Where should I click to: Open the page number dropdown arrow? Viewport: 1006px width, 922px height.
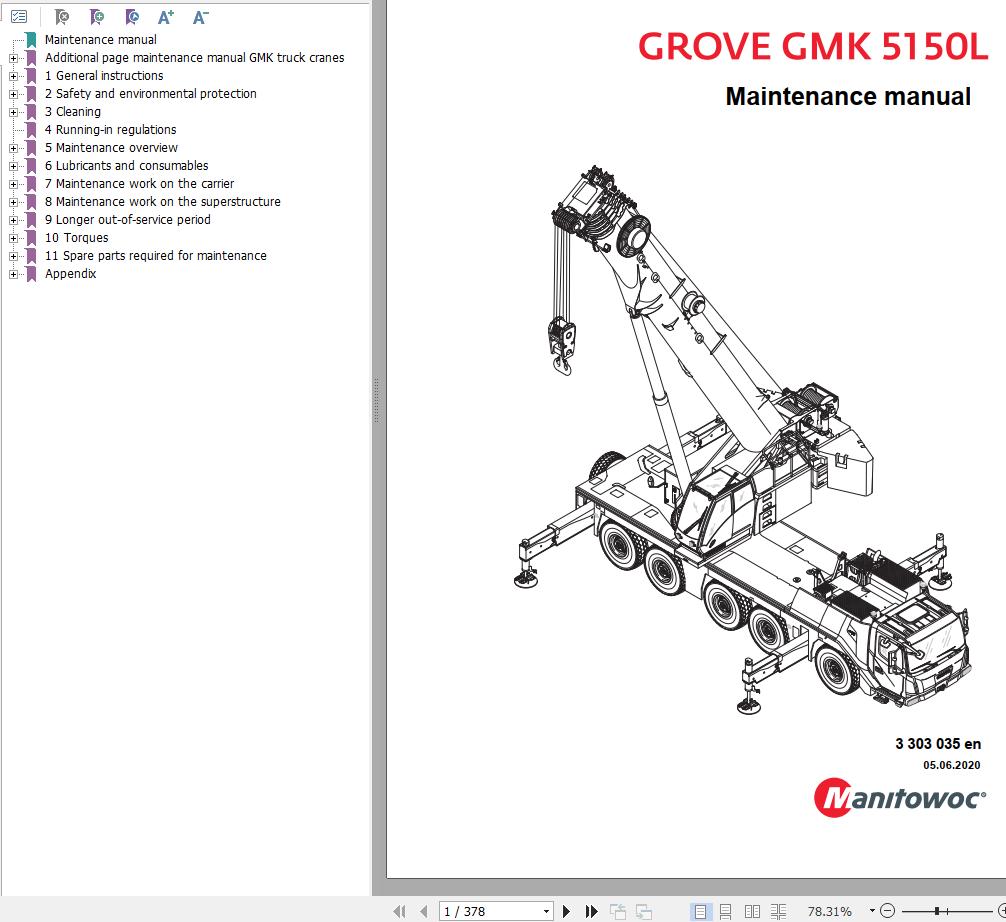pos(548,910)
